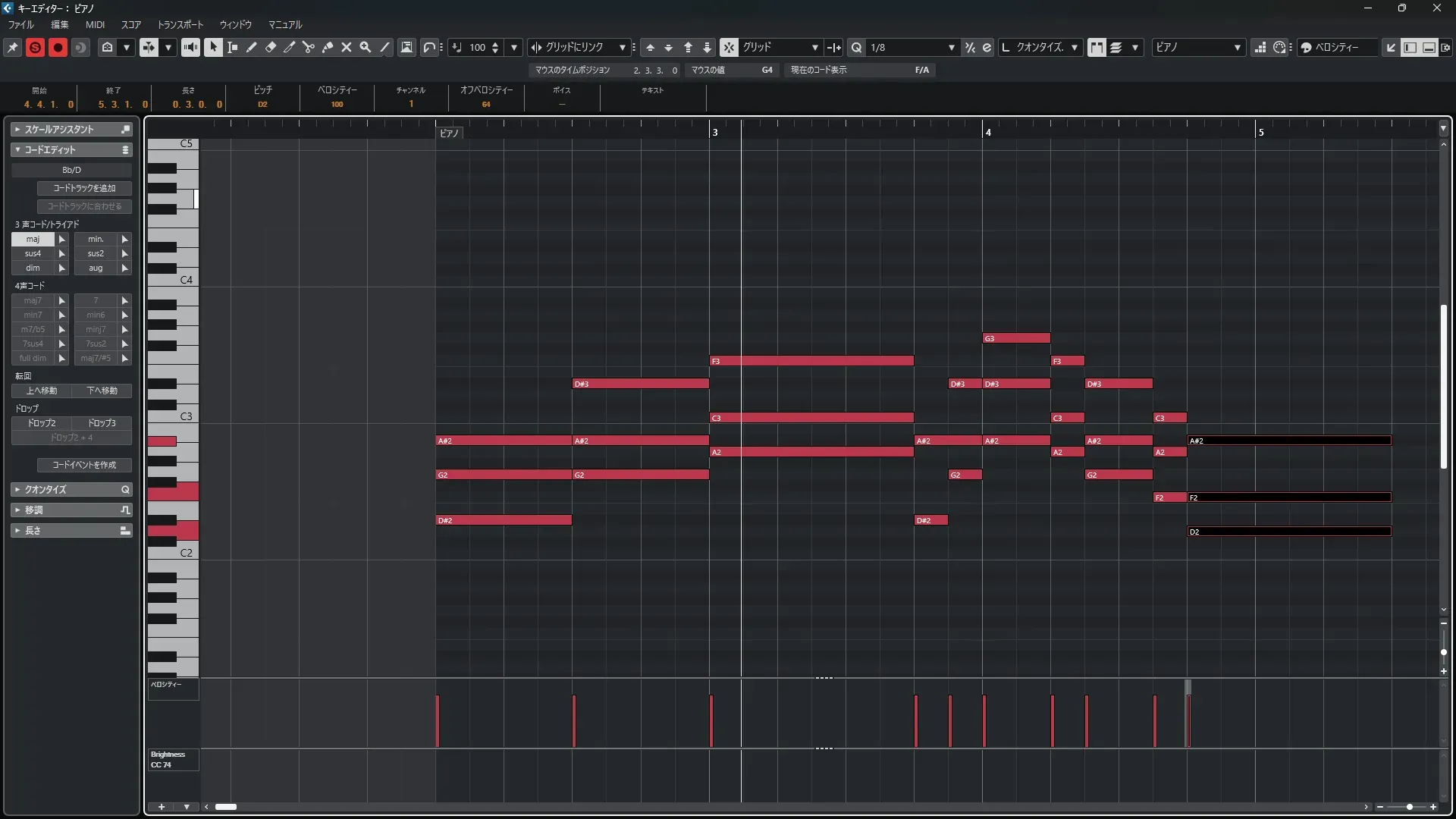Select the Mute X tool

[347, 47]
